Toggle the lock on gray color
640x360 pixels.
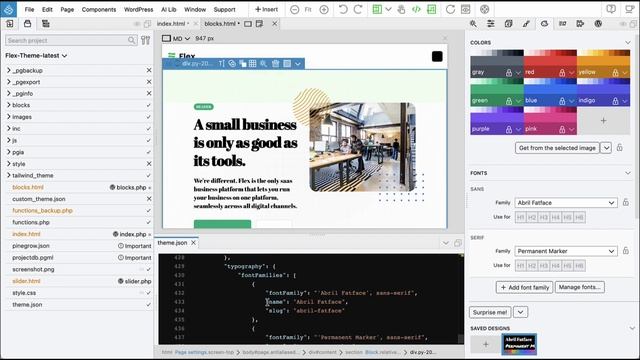(x=509, y=73)
